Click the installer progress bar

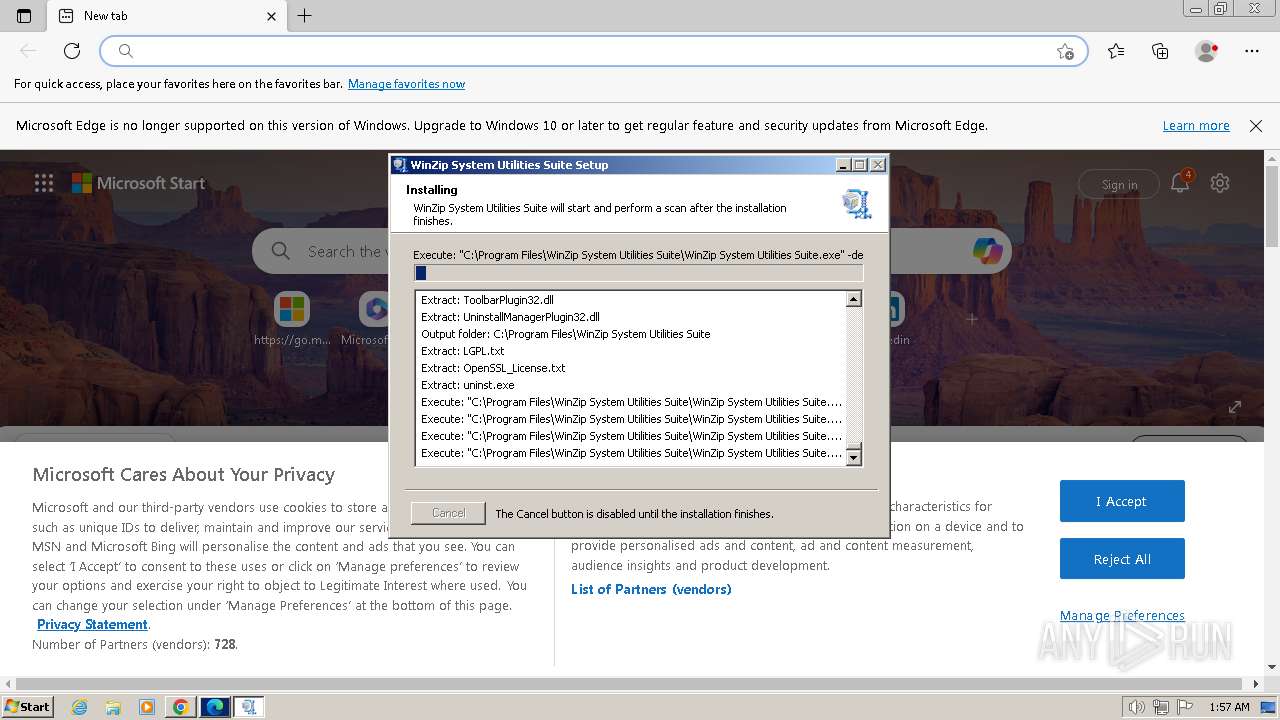pos(638,273)
